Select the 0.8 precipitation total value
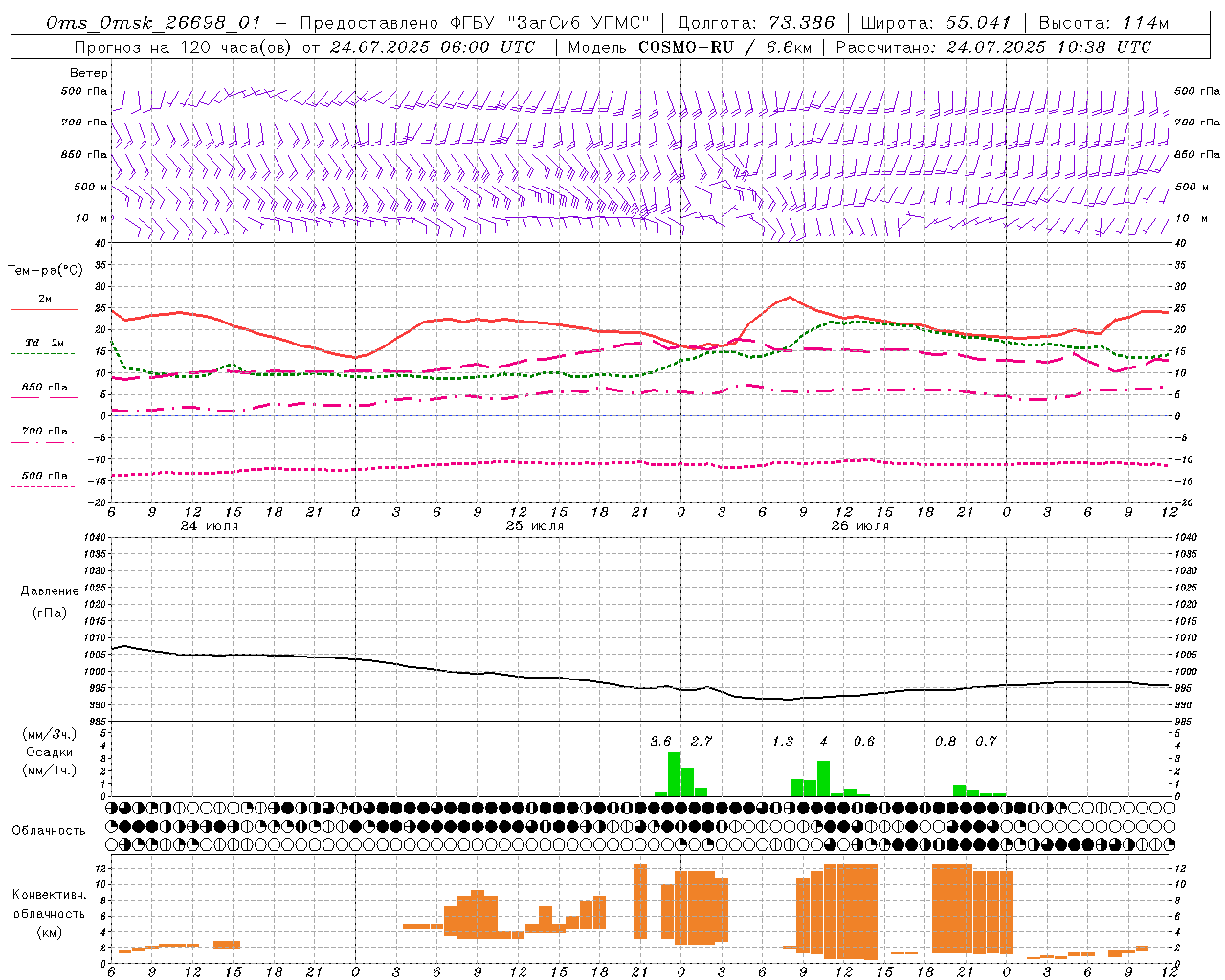This screenshot has height=980, width=1225. point(946,741)
